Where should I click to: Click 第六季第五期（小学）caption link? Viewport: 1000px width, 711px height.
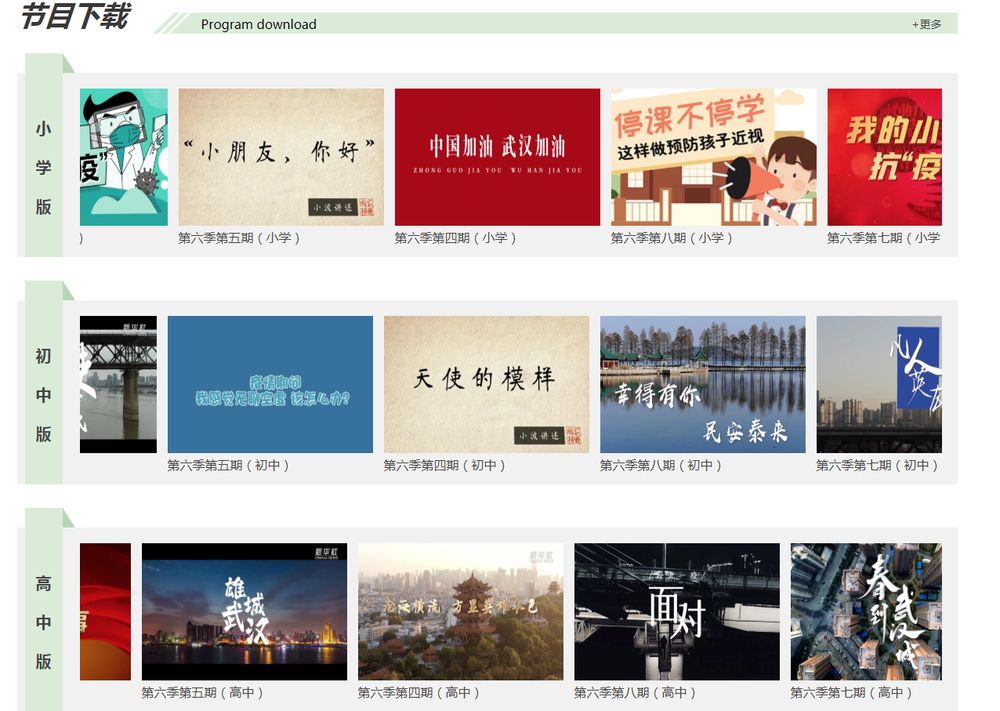239,238
